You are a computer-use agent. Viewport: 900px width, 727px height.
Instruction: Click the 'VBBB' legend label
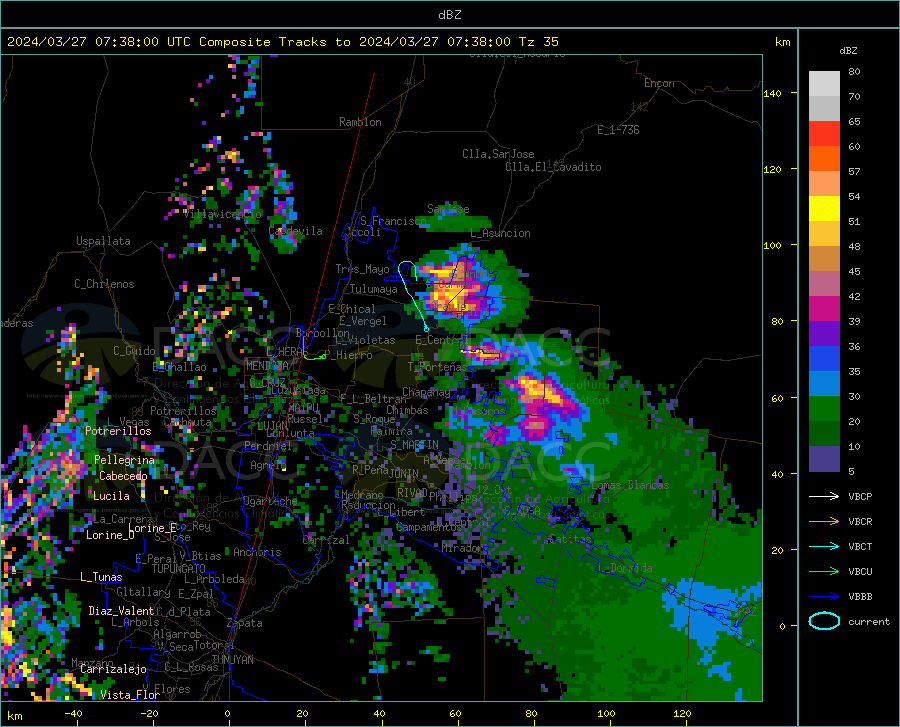tap(860, 597)
